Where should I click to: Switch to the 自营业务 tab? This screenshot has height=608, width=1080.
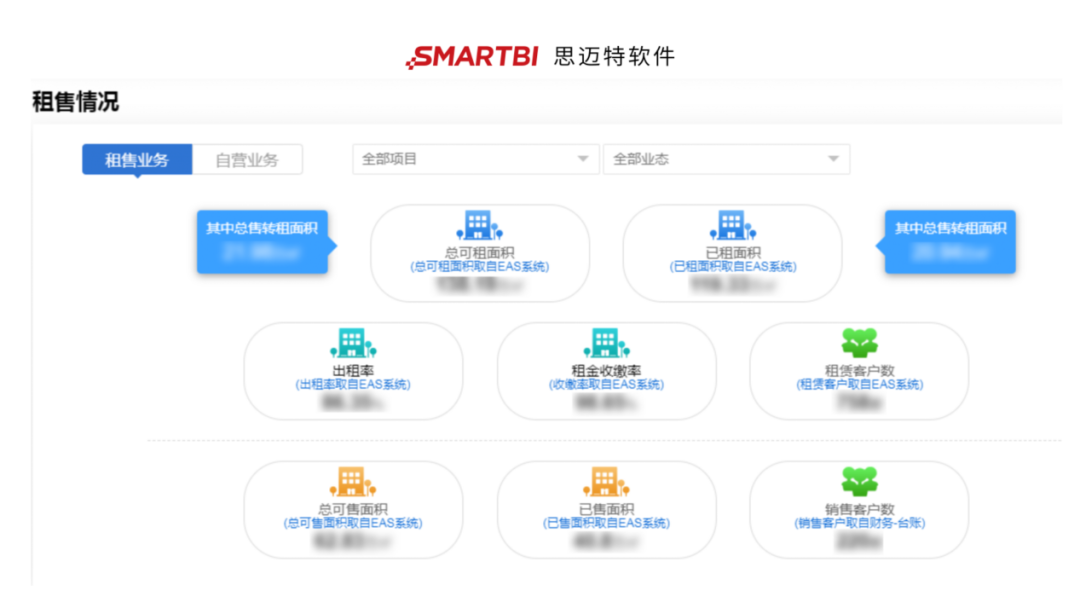point(247,160)
